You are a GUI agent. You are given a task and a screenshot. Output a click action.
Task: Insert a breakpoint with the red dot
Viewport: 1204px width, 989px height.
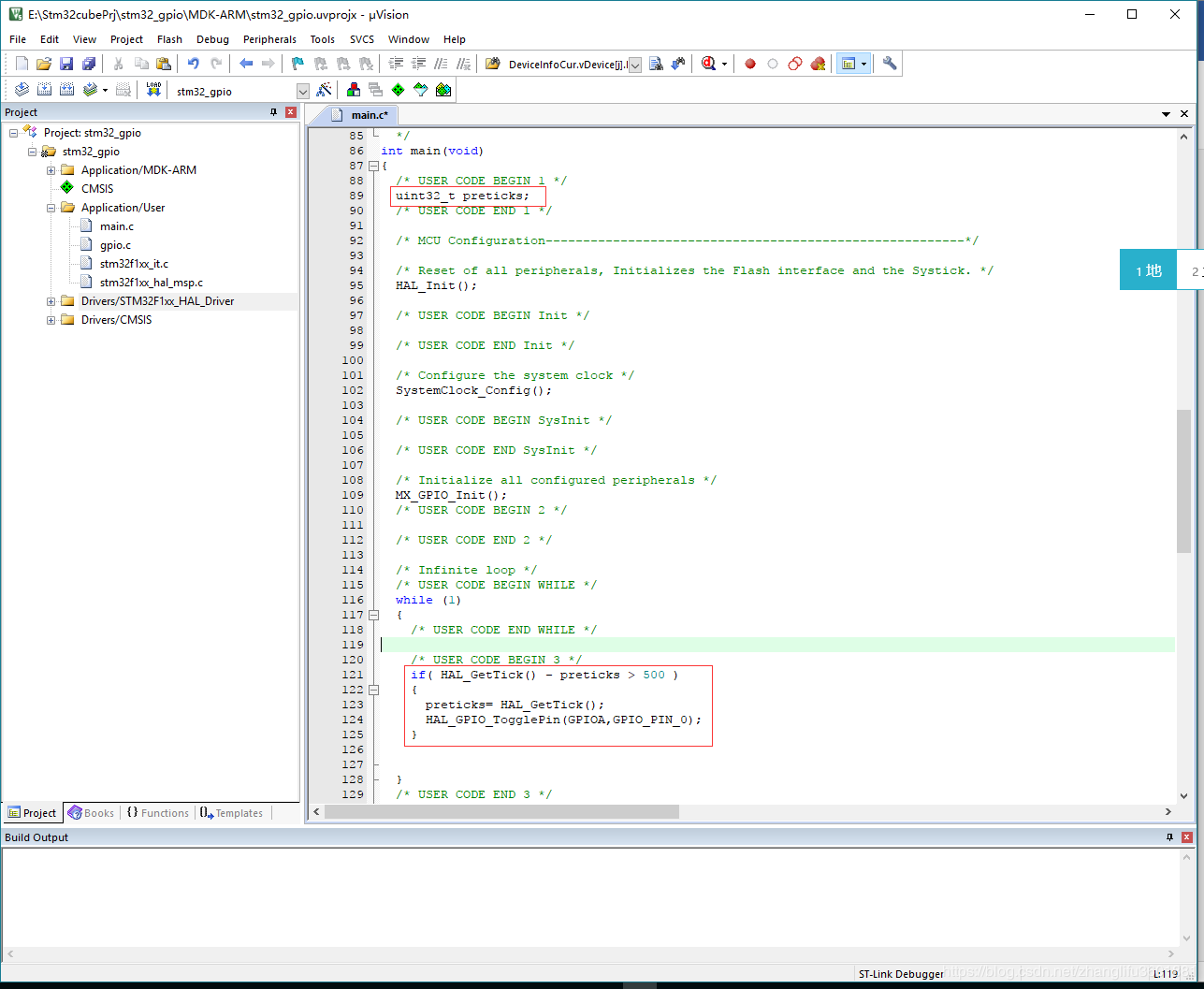pos(750,64)
